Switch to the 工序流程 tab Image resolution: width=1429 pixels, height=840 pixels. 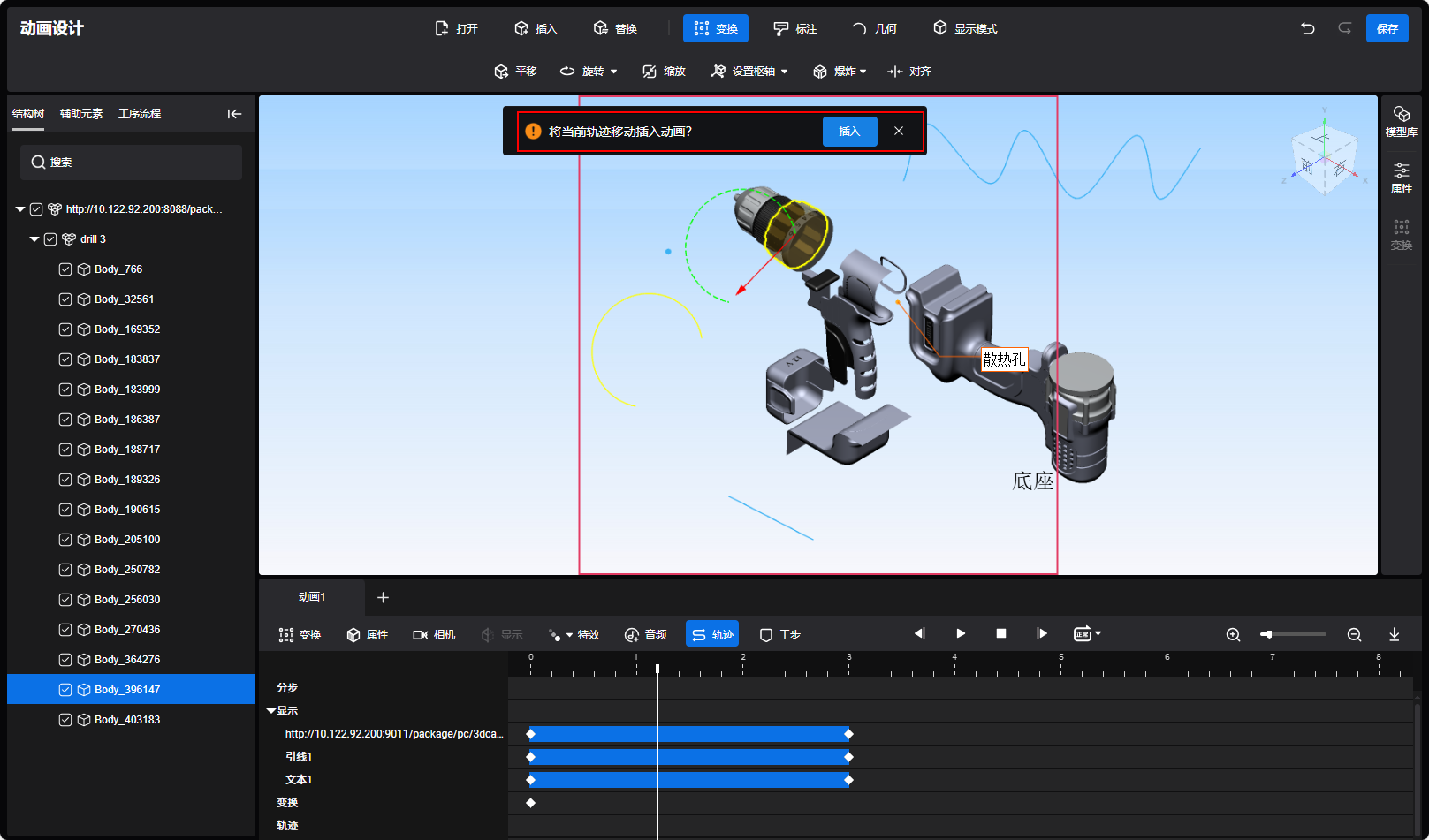(140, 114)
